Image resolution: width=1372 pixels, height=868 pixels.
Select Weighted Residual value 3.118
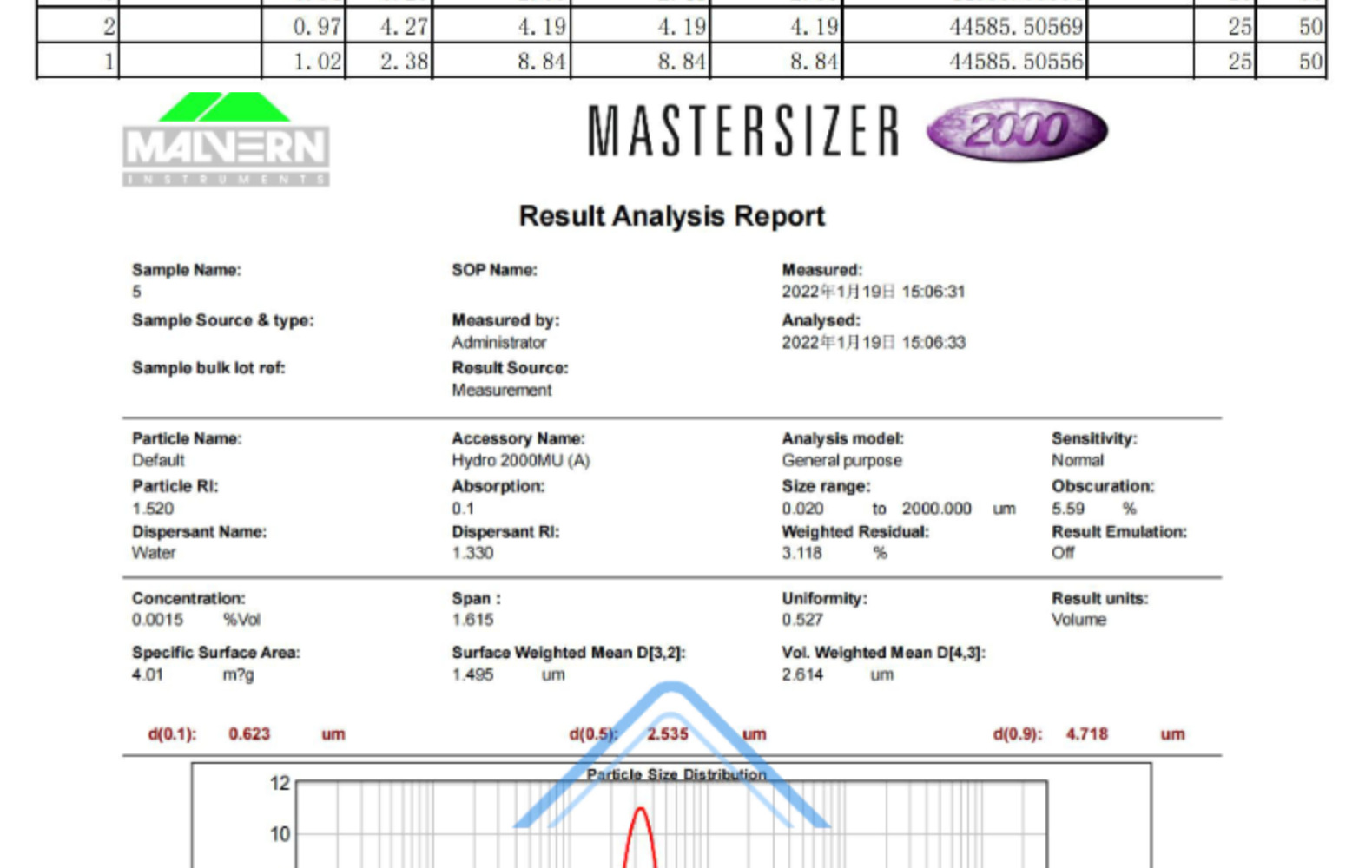[x=801, y=553]
